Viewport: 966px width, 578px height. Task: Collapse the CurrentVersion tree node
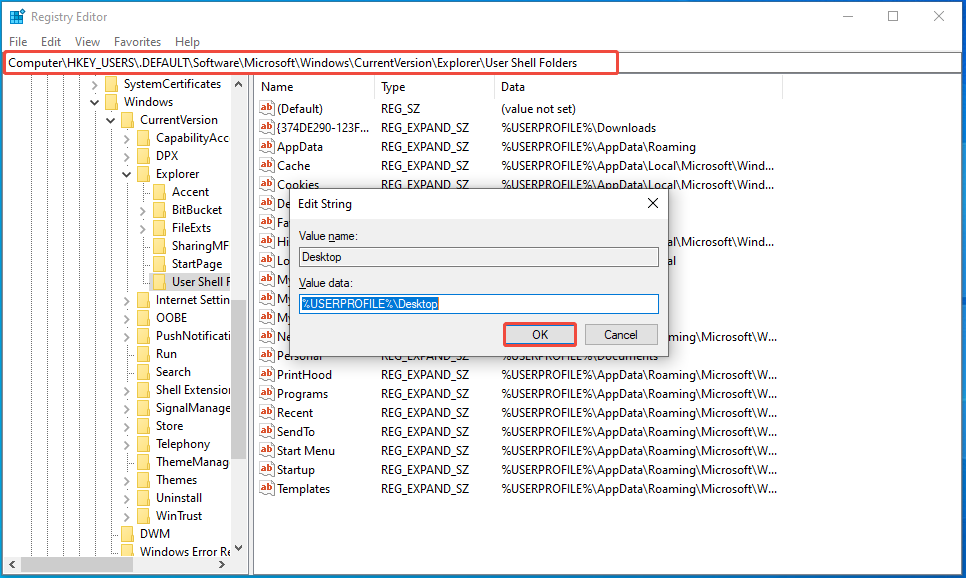point(110,120)
